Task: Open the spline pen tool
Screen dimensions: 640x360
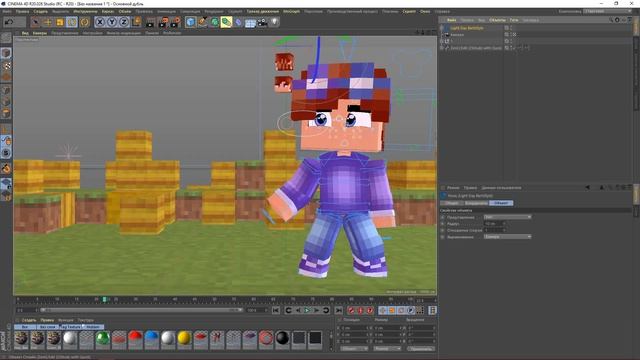Action: point(202,22)
